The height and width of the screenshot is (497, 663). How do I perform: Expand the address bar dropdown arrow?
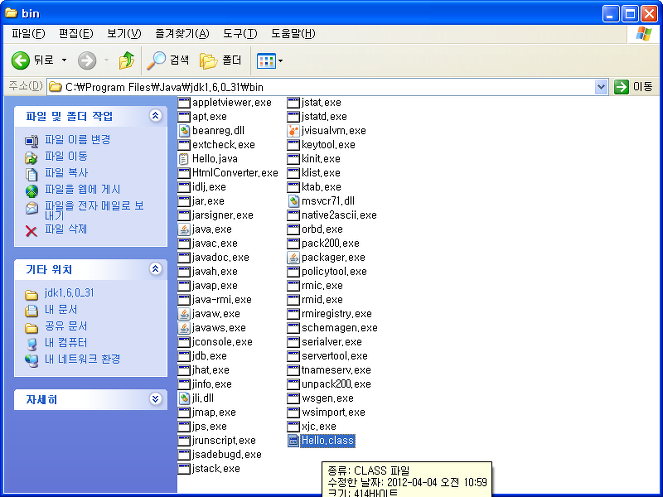click(x=601, y=87)
